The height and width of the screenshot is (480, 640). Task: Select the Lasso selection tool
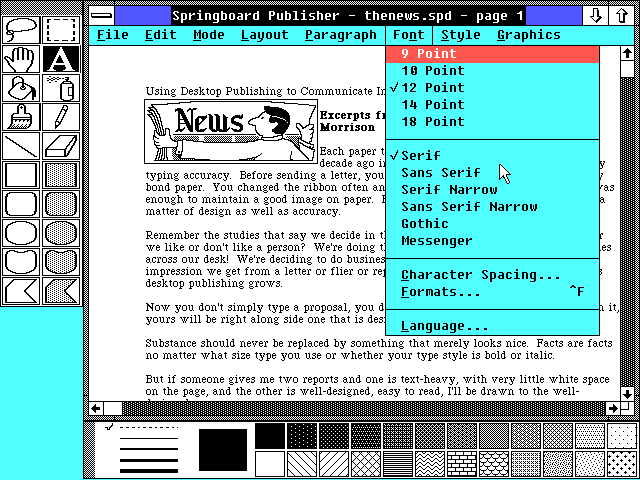point(21,30)
